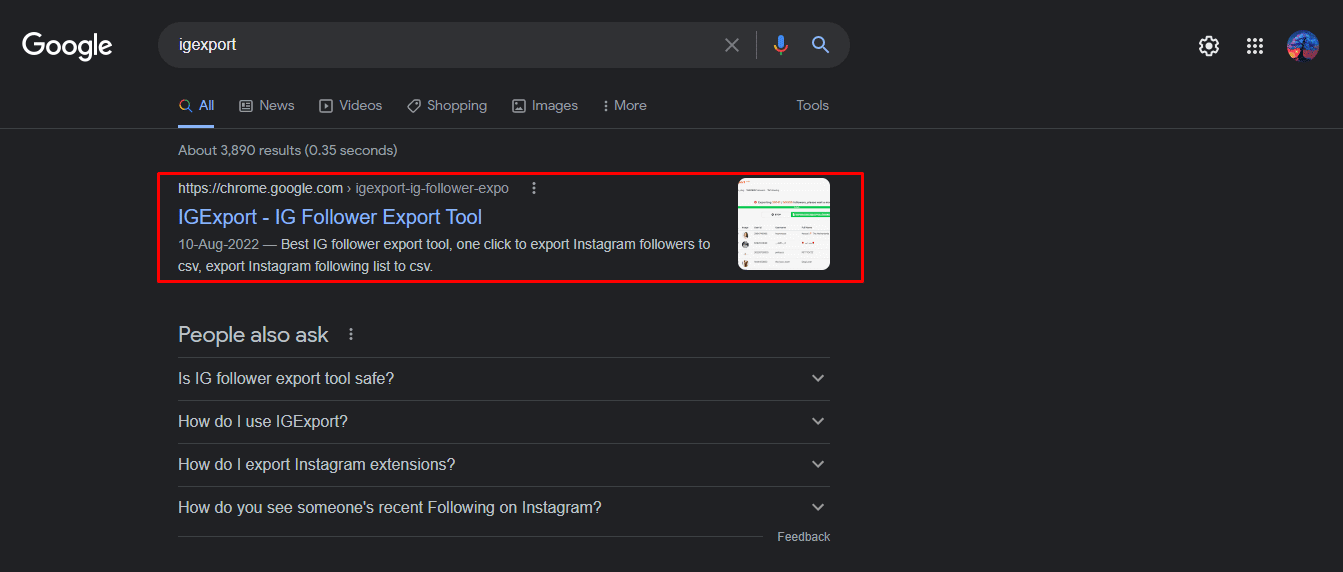
Task: Click the Feedback link
Action: pos(804,537)
